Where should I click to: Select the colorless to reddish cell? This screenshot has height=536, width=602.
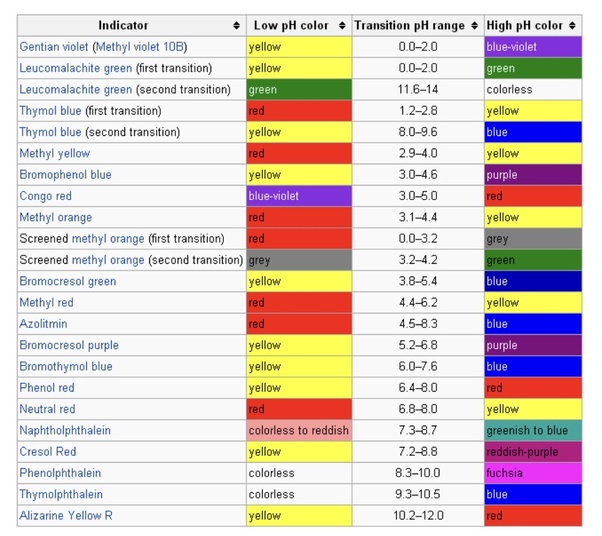[298, 431]
